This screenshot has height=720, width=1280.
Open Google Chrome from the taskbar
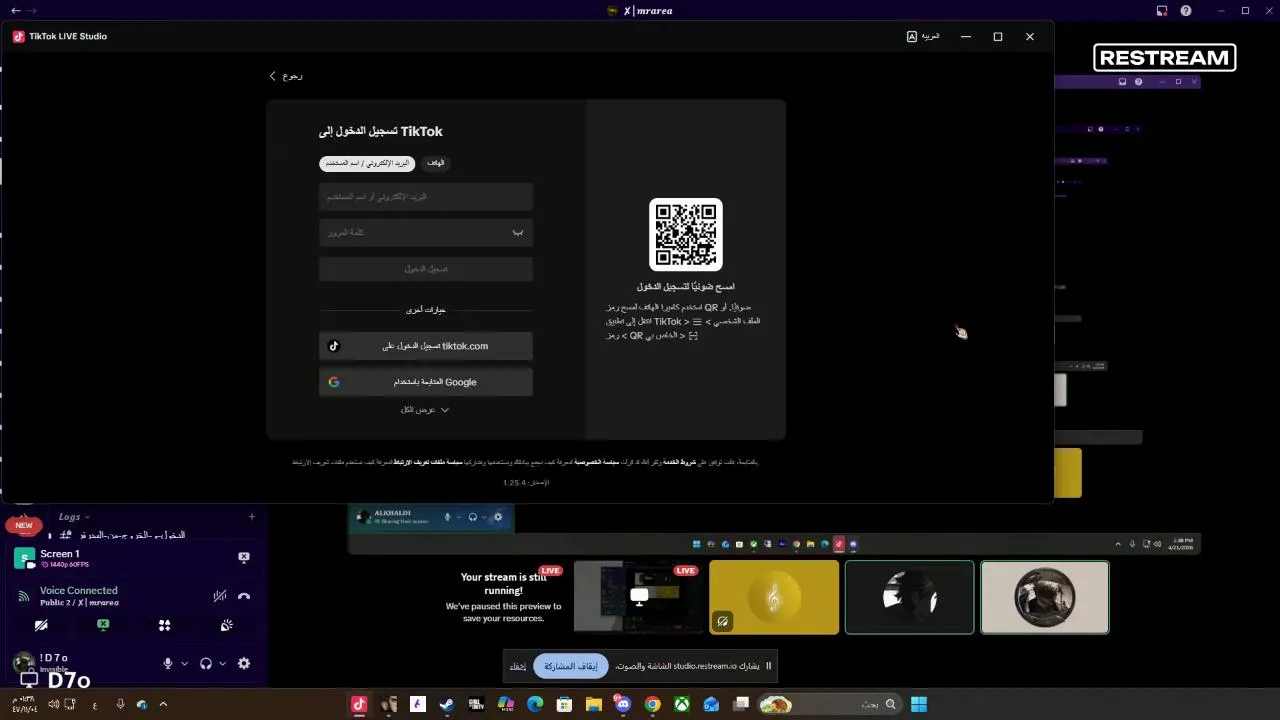tap(652, 704)
